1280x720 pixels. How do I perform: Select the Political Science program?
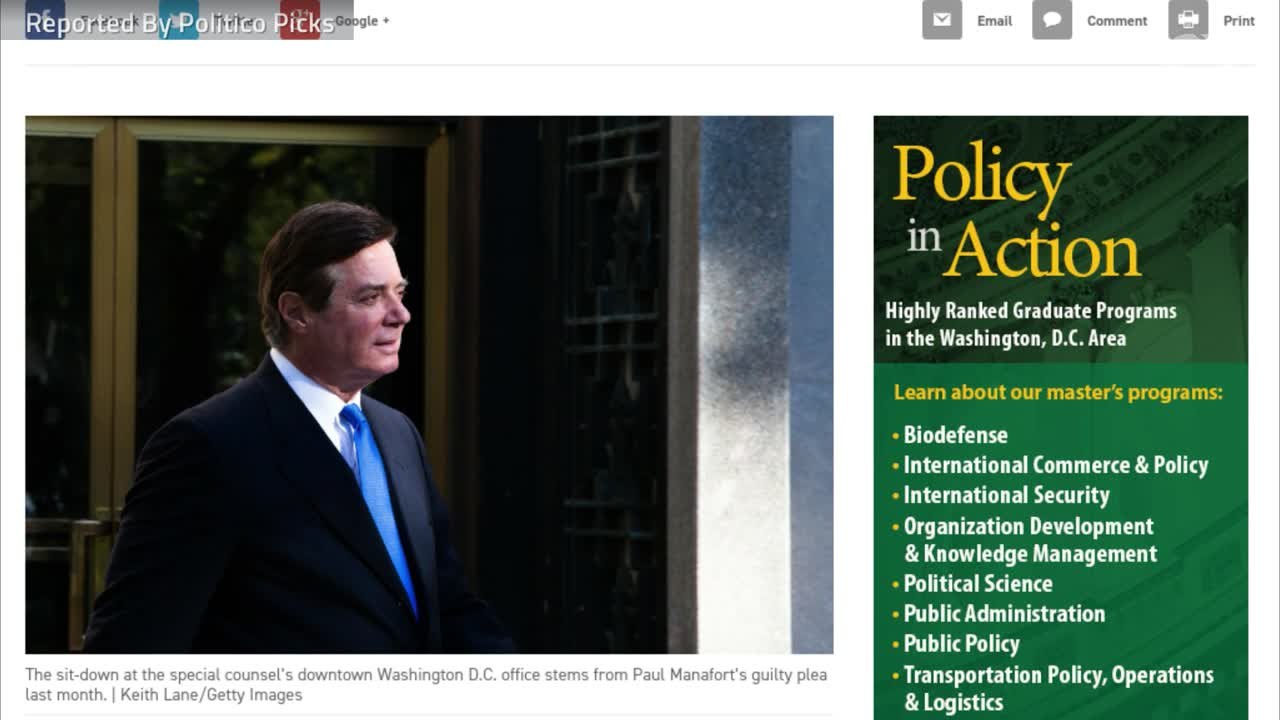click(978, 584)
